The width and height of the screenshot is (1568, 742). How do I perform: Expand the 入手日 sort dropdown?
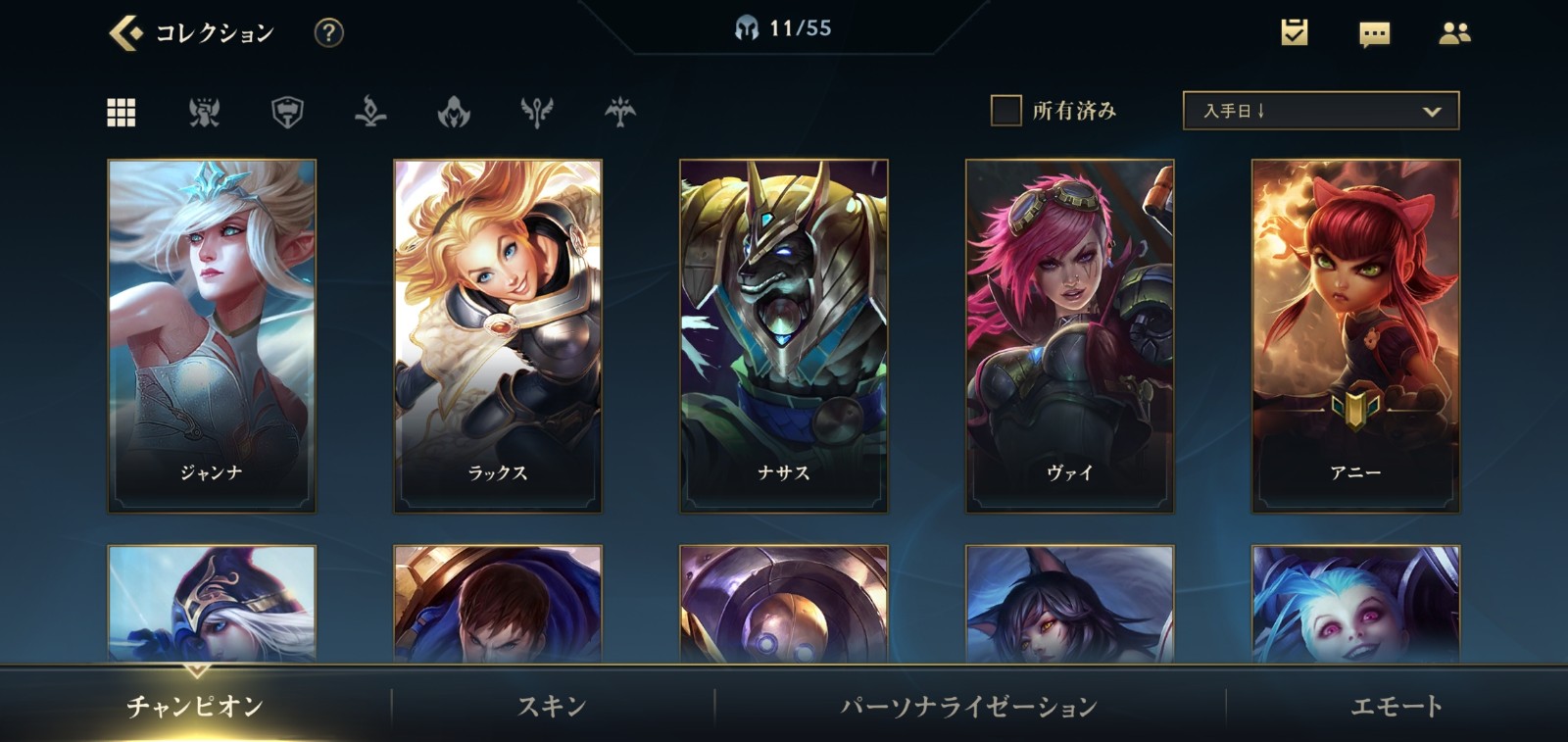click(x=1321, y=111)
